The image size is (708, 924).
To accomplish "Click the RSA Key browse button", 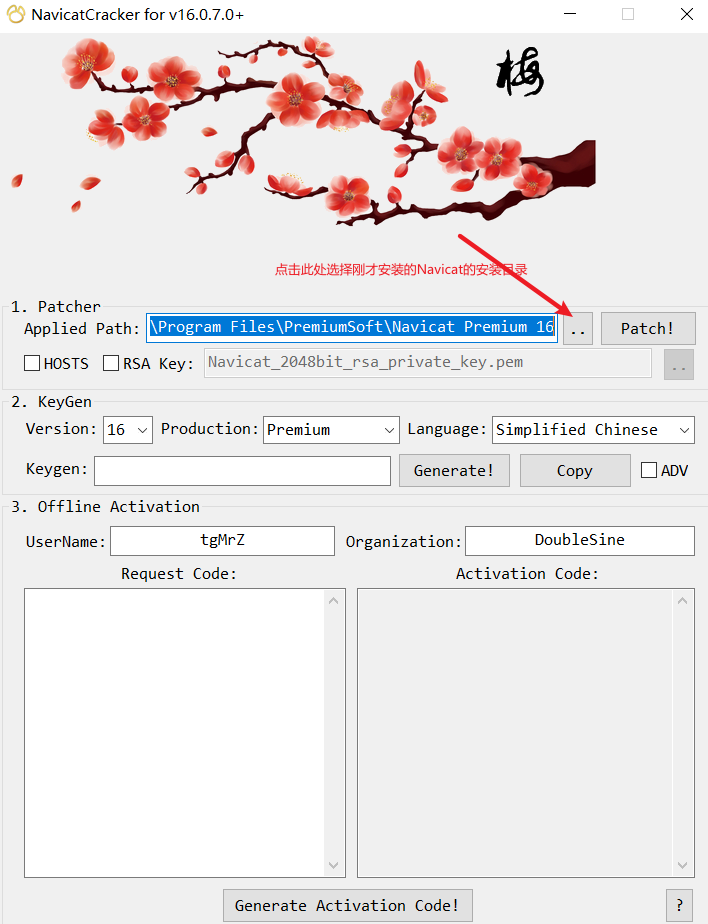I will pos(679,364).
